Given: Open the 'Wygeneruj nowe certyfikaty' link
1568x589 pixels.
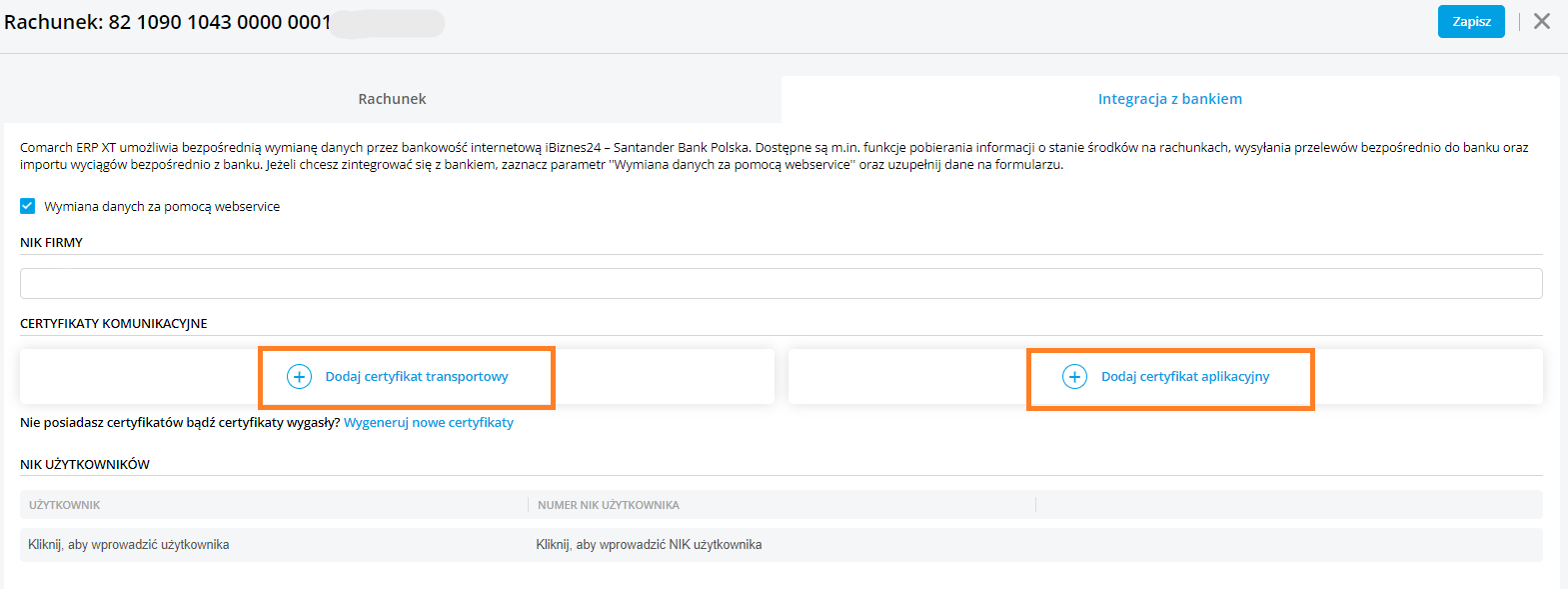Looking at the screenshot, I should pos(429,423).
